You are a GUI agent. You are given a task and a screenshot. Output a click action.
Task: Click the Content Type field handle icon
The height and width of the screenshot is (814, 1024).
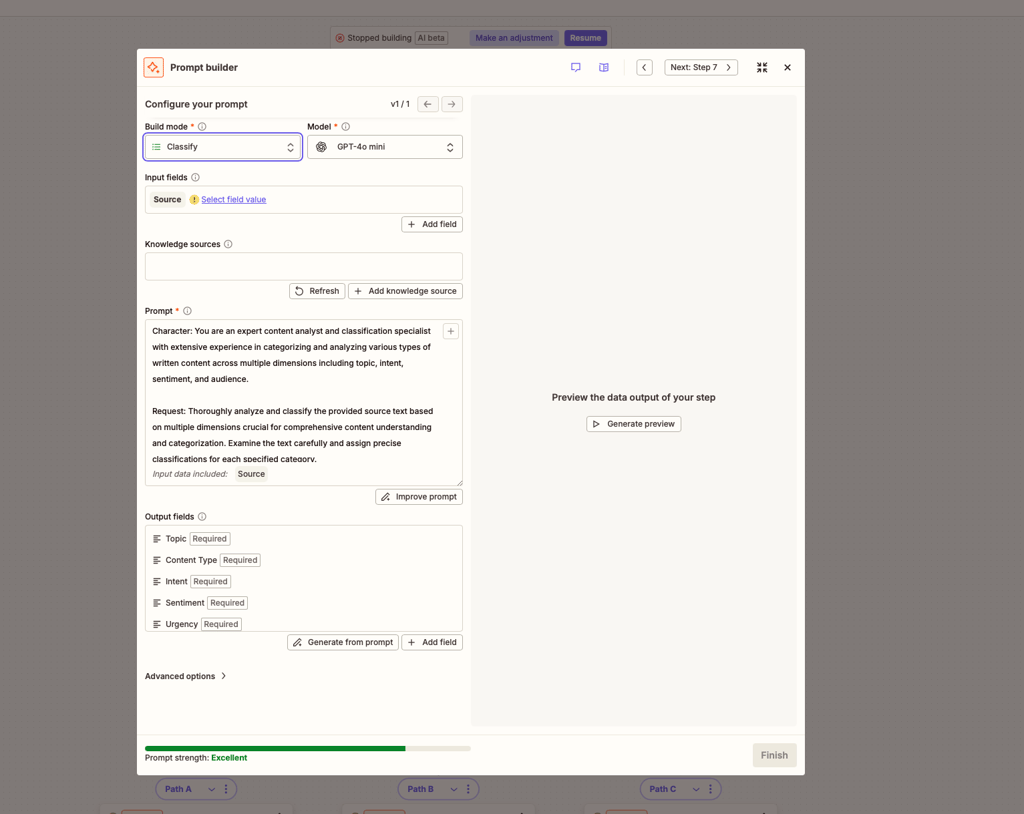[157, 561]
